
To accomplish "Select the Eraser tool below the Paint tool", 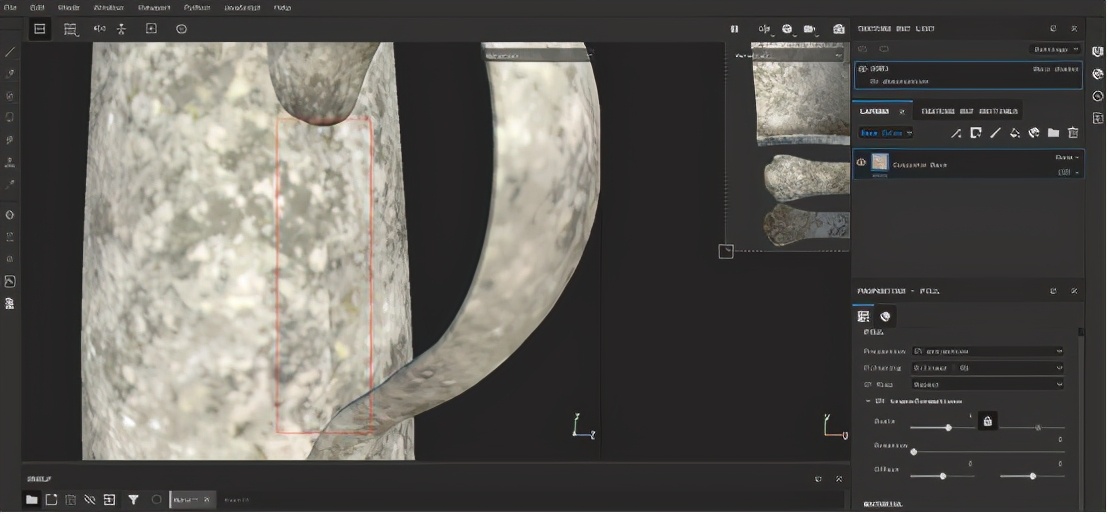I will 10,74.
